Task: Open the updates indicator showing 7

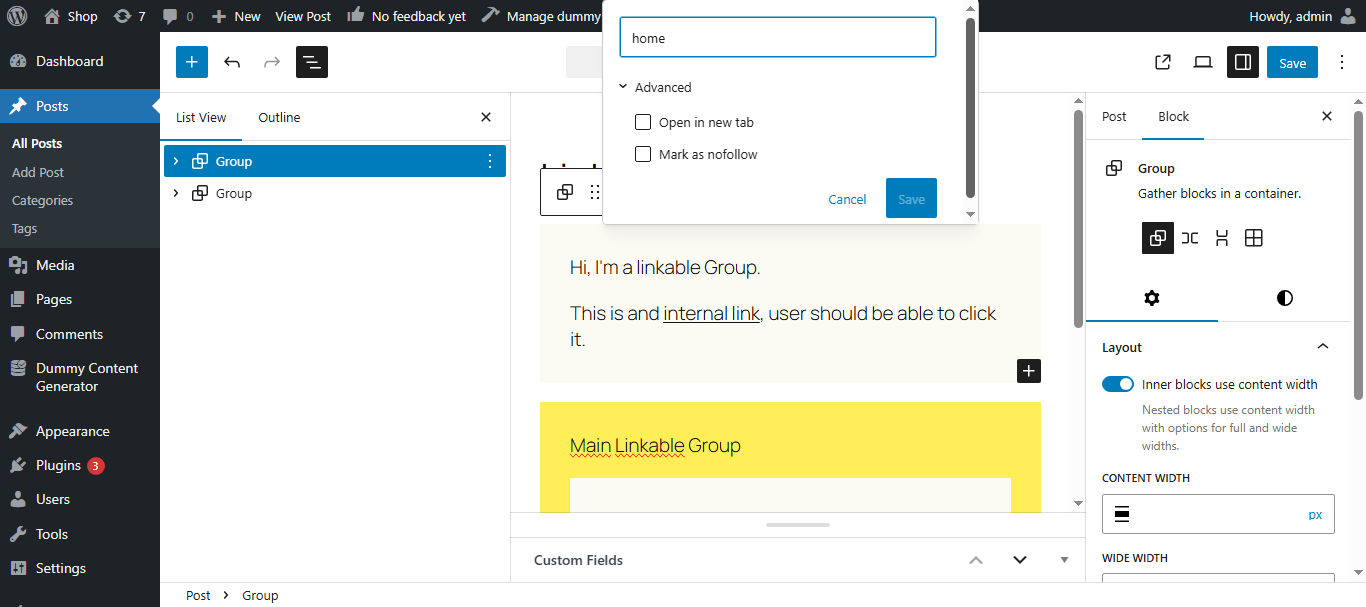Action: click(131, 16)
